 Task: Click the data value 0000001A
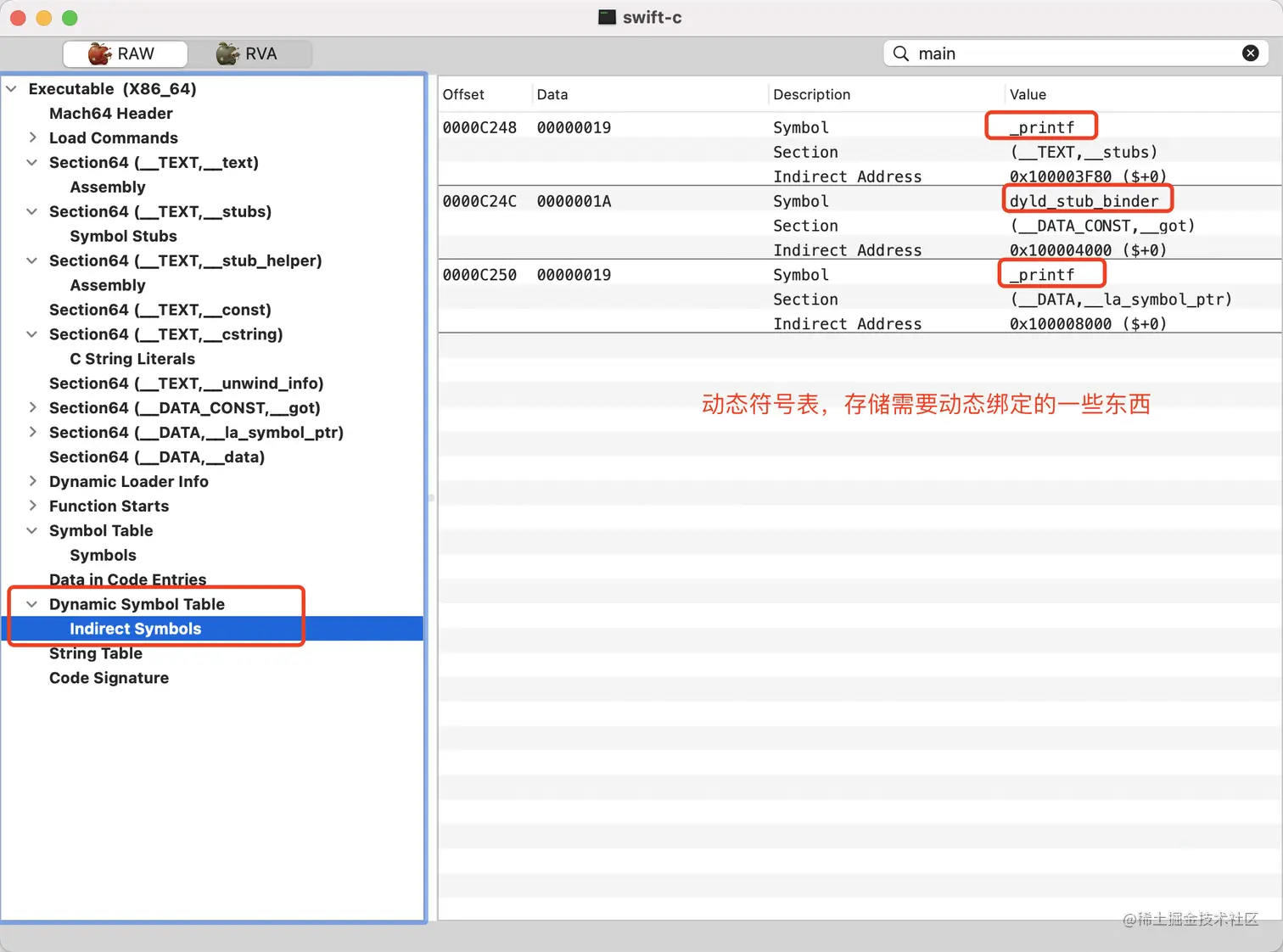click(574, 202)
